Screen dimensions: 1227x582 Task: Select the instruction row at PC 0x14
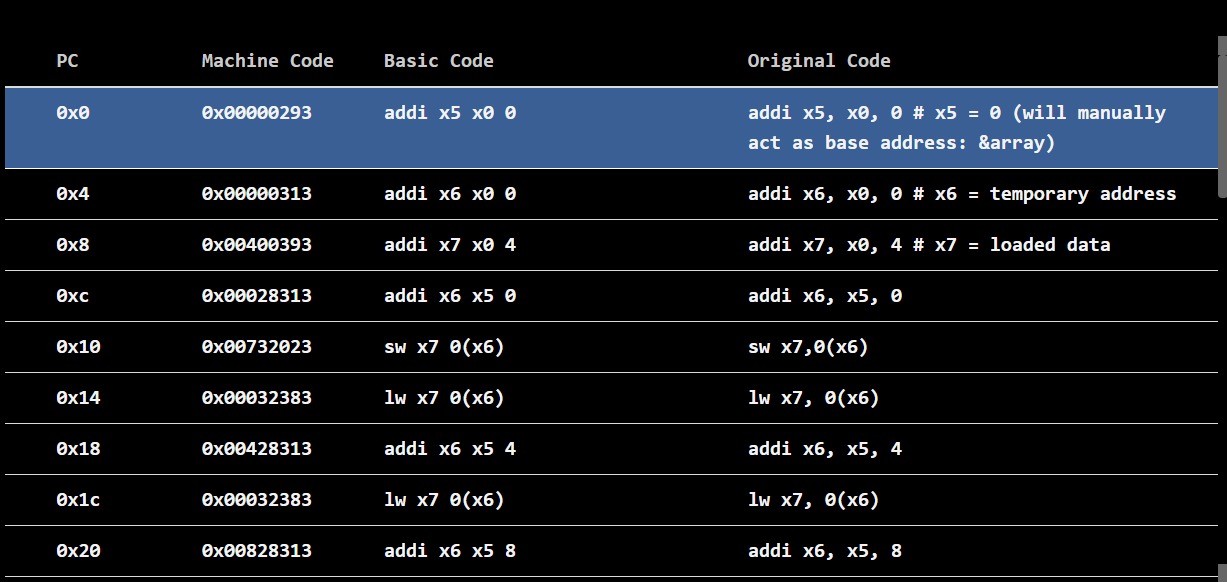tap(612, 398)
